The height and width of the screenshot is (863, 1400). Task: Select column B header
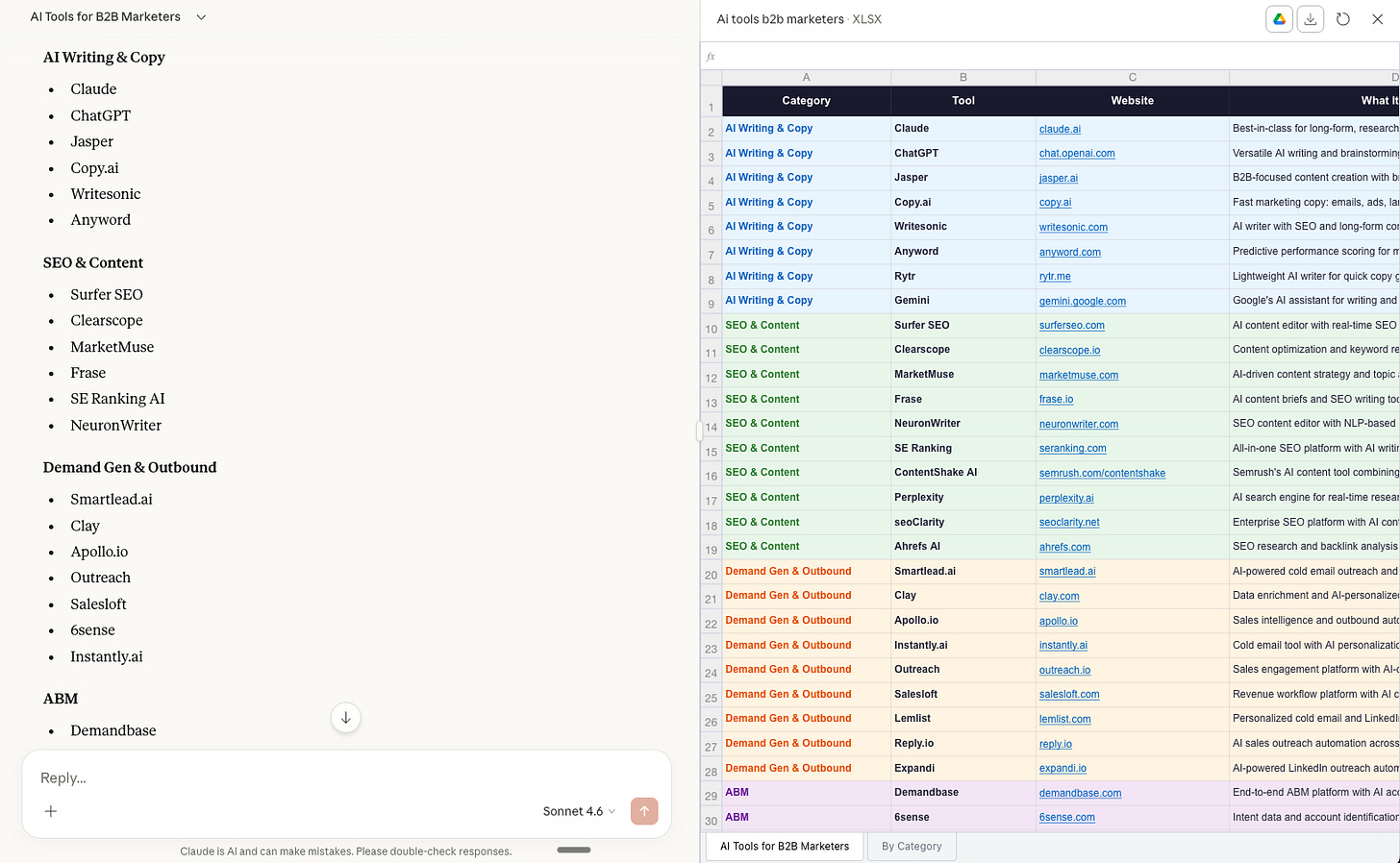[963, 77]
